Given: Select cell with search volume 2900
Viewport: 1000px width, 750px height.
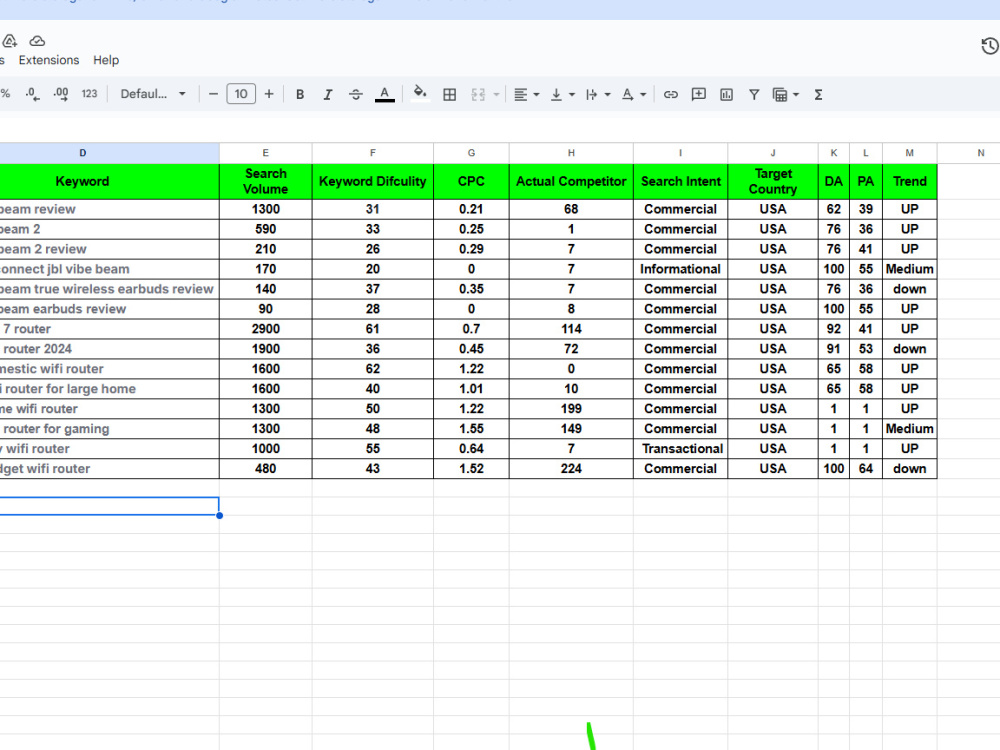Looking at the screenshot, I should pos(265,329).
